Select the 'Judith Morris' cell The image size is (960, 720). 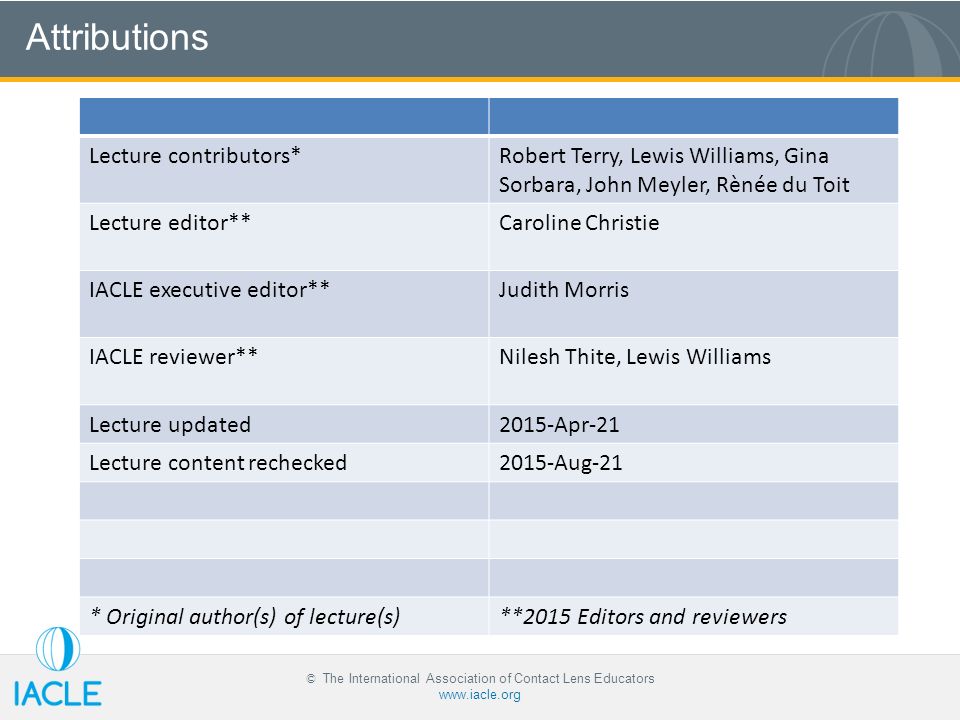694,304
